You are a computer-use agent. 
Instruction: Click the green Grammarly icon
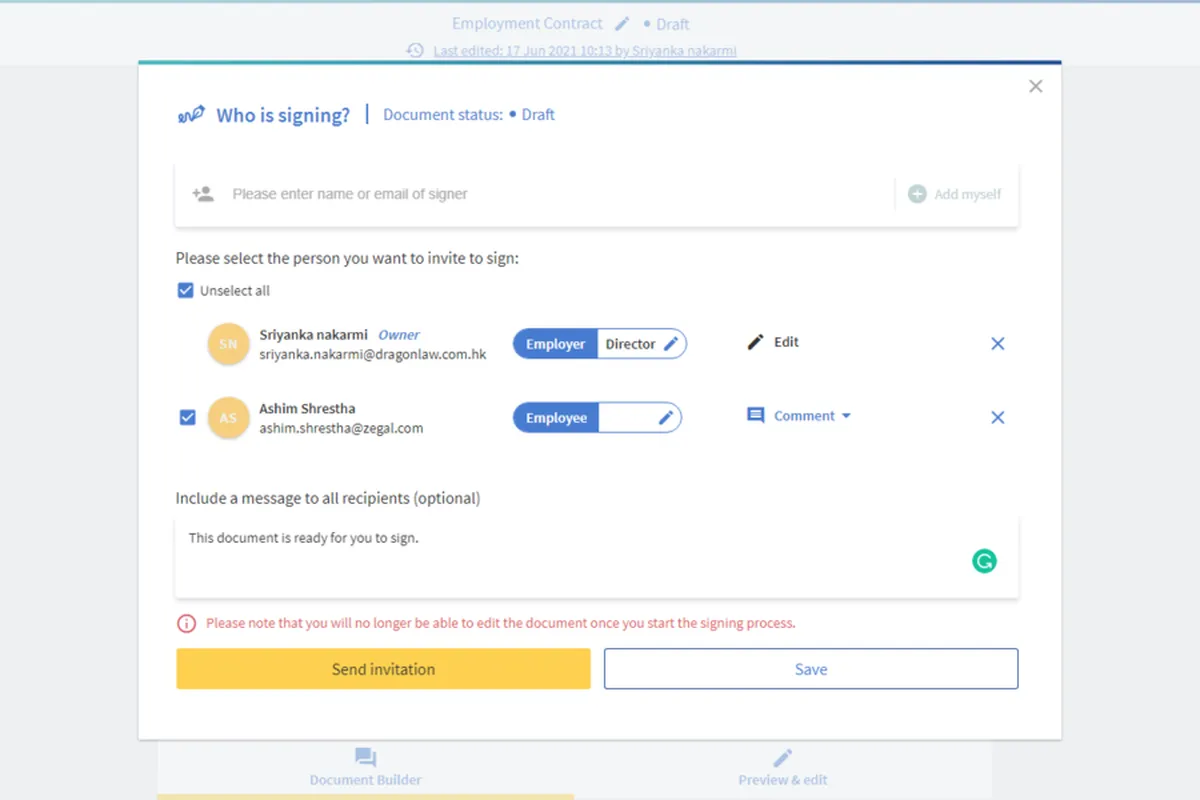[984, 562]
